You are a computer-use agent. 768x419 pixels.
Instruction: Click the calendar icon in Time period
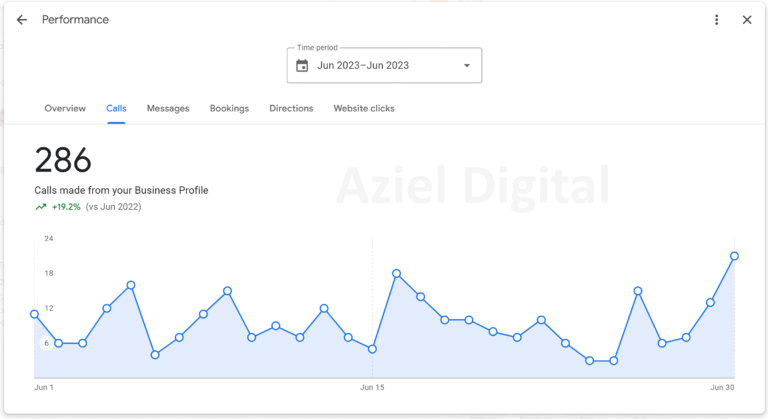click(302, 66)
